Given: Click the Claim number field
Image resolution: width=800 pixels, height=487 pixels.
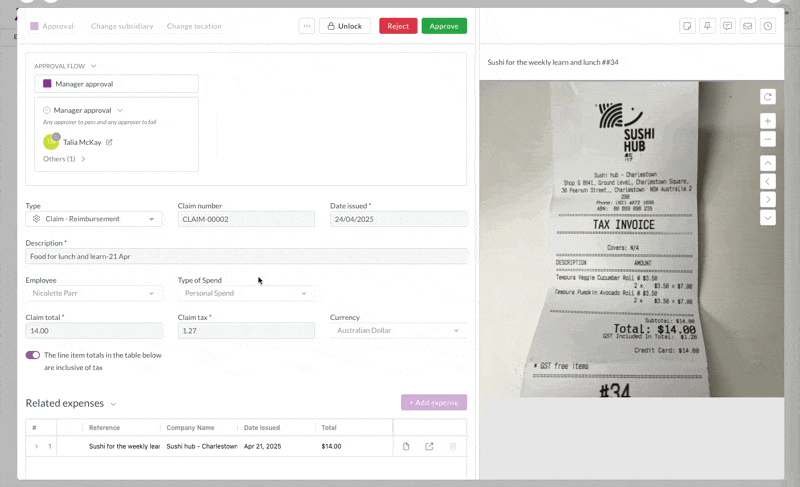Looking at the screenshot, I should tap(246, 219).
